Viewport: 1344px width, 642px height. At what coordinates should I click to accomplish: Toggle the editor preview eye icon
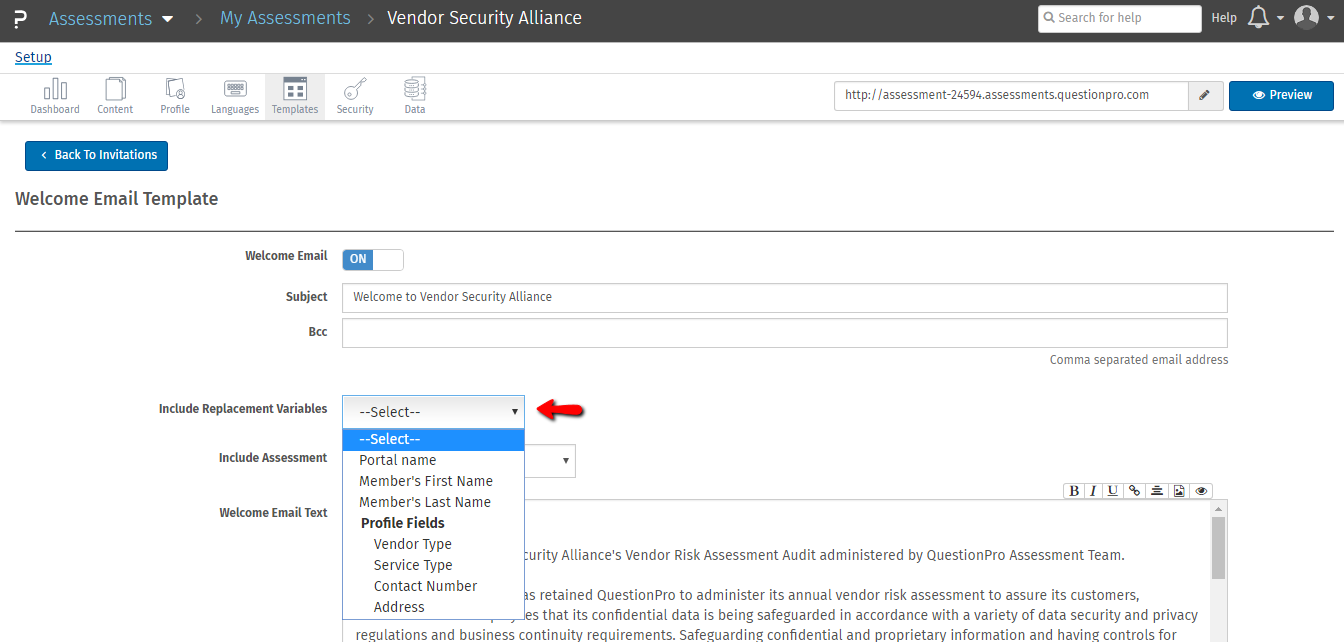pos(1201,491)
